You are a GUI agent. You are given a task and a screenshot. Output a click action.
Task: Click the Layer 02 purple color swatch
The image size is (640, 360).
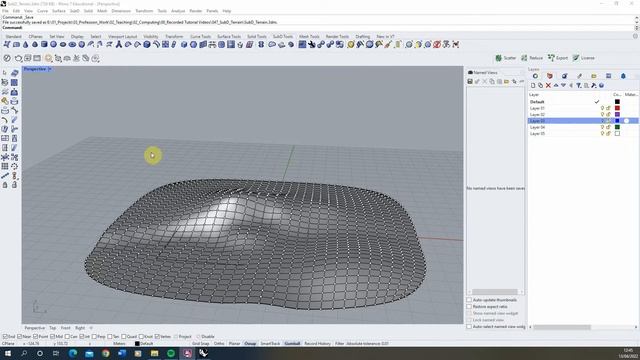(x=617, y=115)
